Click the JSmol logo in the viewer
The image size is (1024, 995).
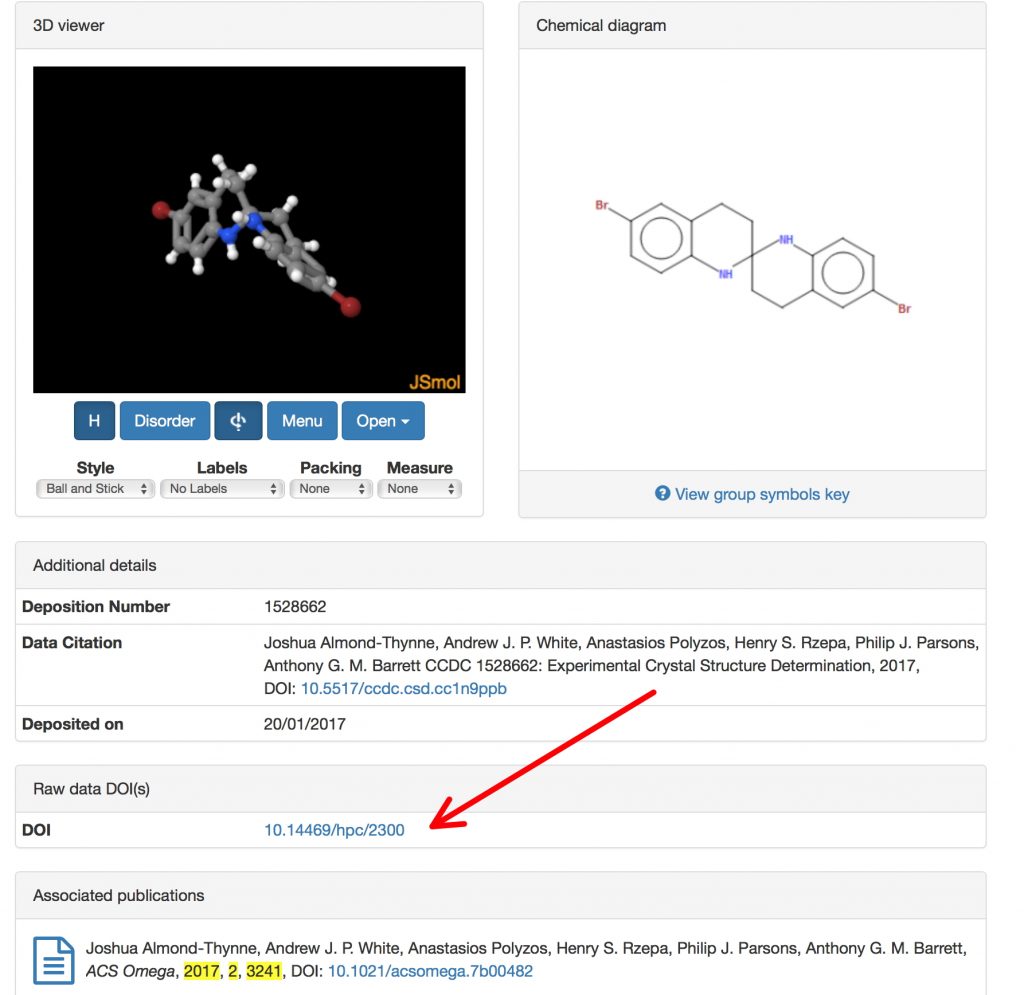pyautogui.click(x=436, y=382)
